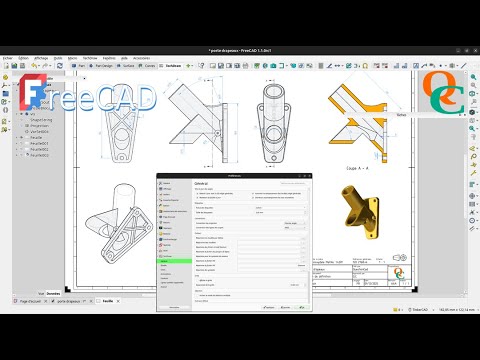Click the new document icon in toolbar
480x360 pixels.
[x=6, y=66]
